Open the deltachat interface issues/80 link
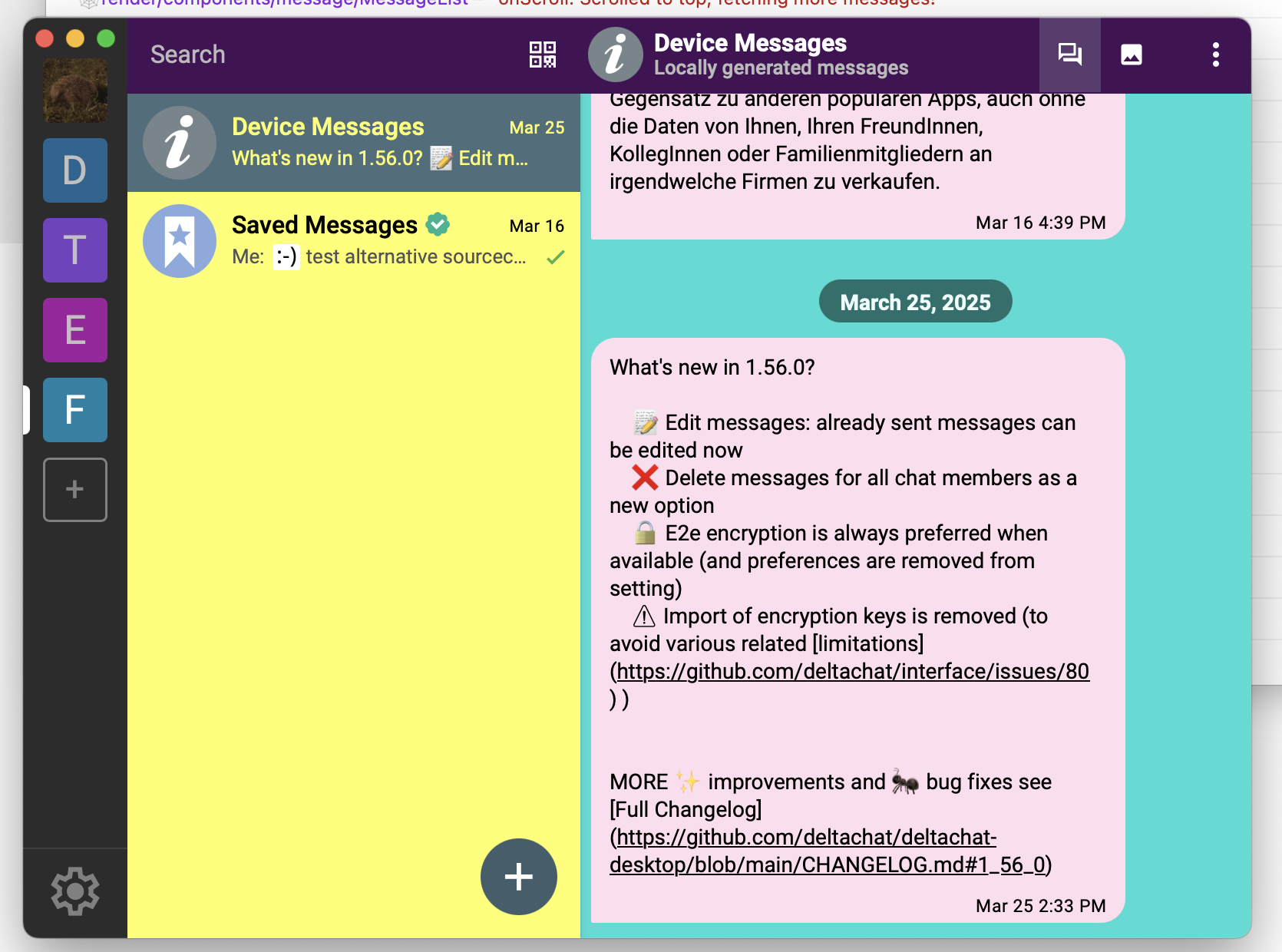 852,672
